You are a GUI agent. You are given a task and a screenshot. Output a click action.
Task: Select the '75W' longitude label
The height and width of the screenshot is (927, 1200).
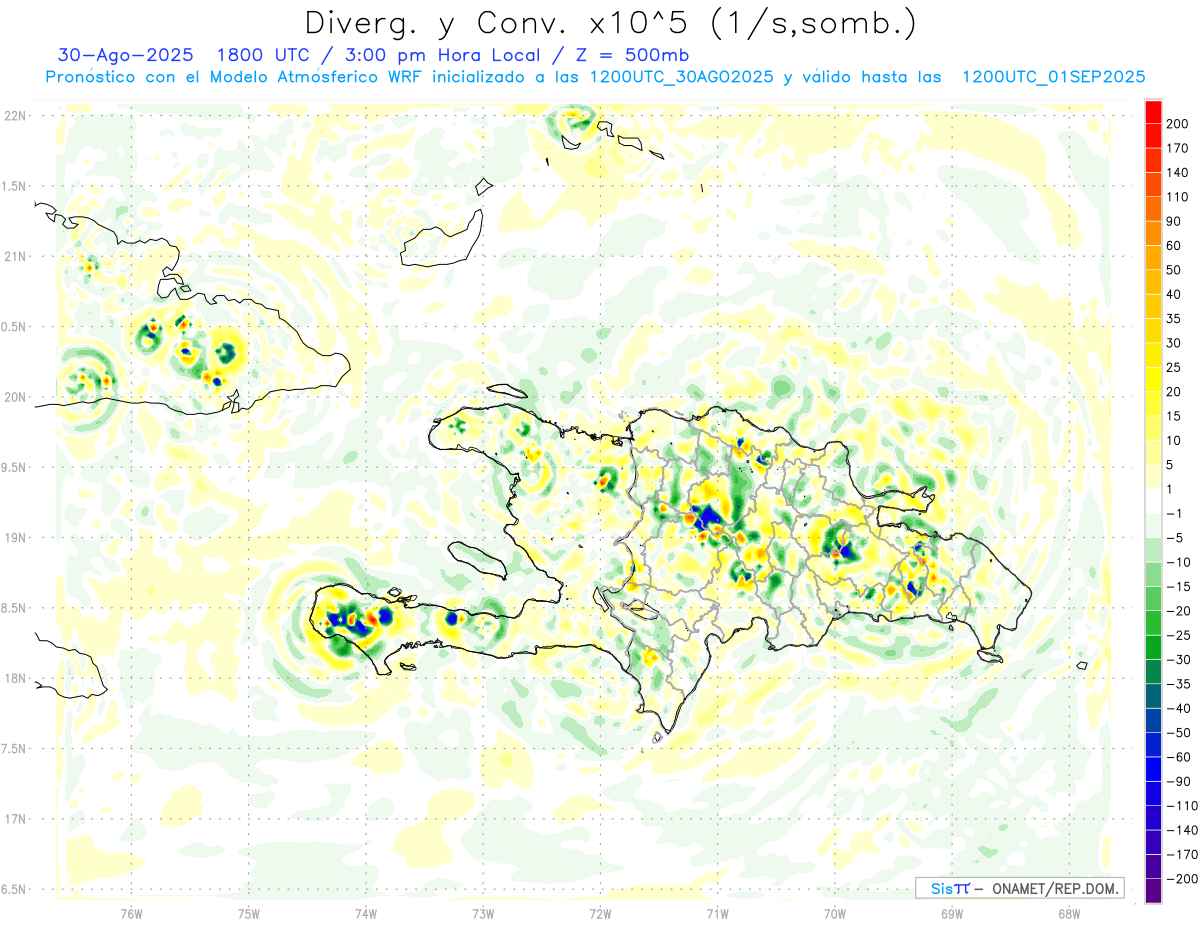[x=249, y=913]
